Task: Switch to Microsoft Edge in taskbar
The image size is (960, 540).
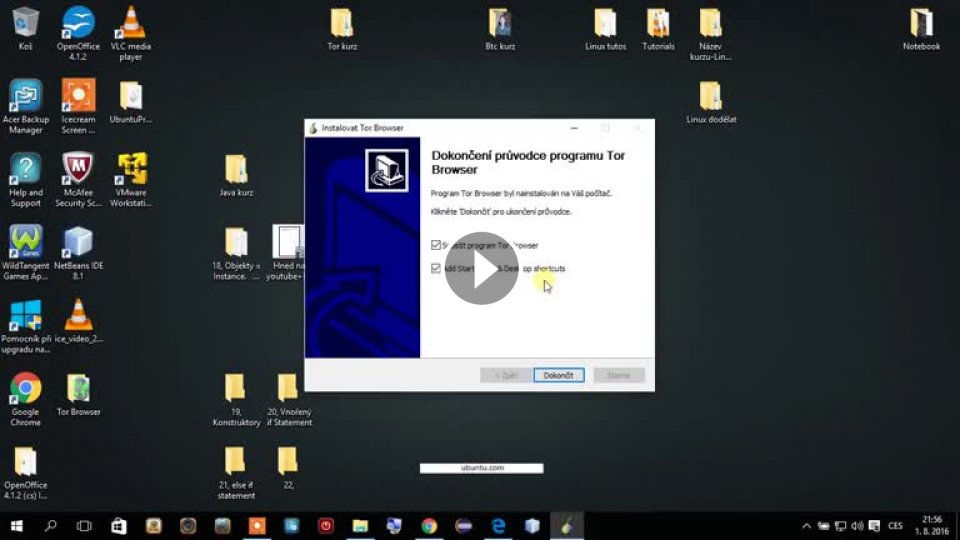Action: tap(498, 525)
